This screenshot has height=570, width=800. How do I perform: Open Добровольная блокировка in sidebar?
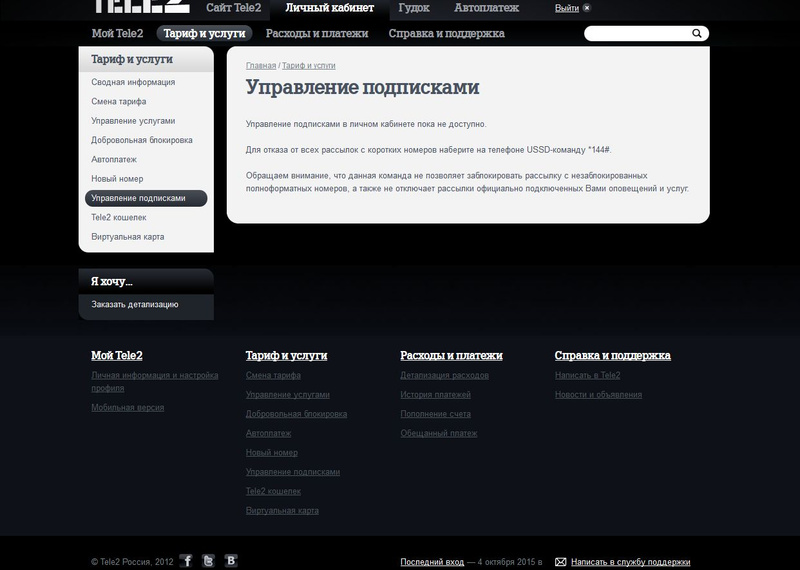[142, 140]
